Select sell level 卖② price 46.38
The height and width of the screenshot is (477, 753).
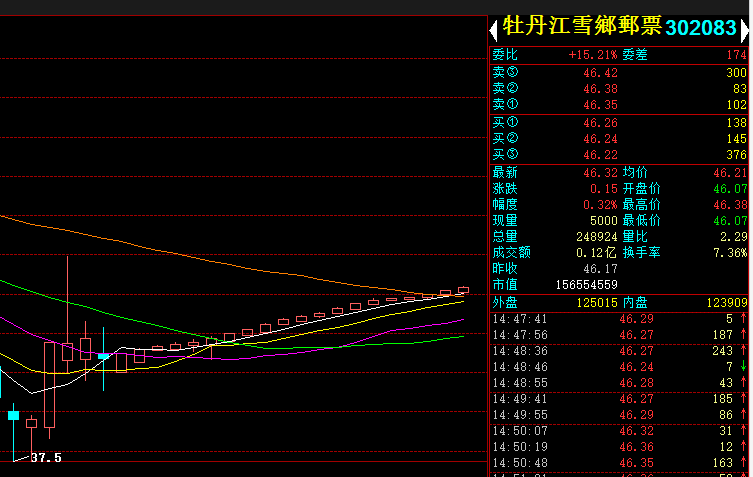point(600,89)
